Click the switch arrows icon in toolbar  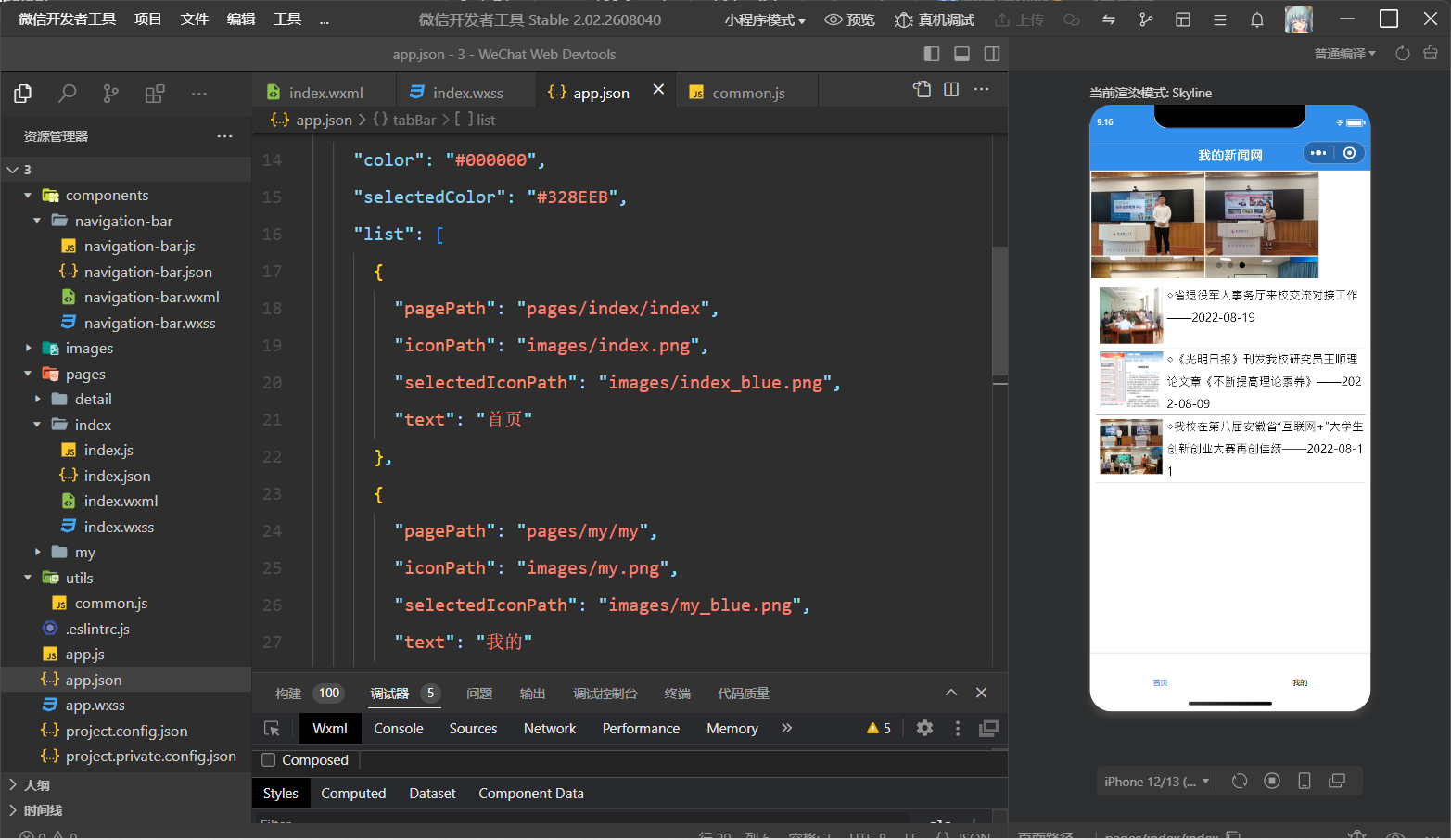1109,19
